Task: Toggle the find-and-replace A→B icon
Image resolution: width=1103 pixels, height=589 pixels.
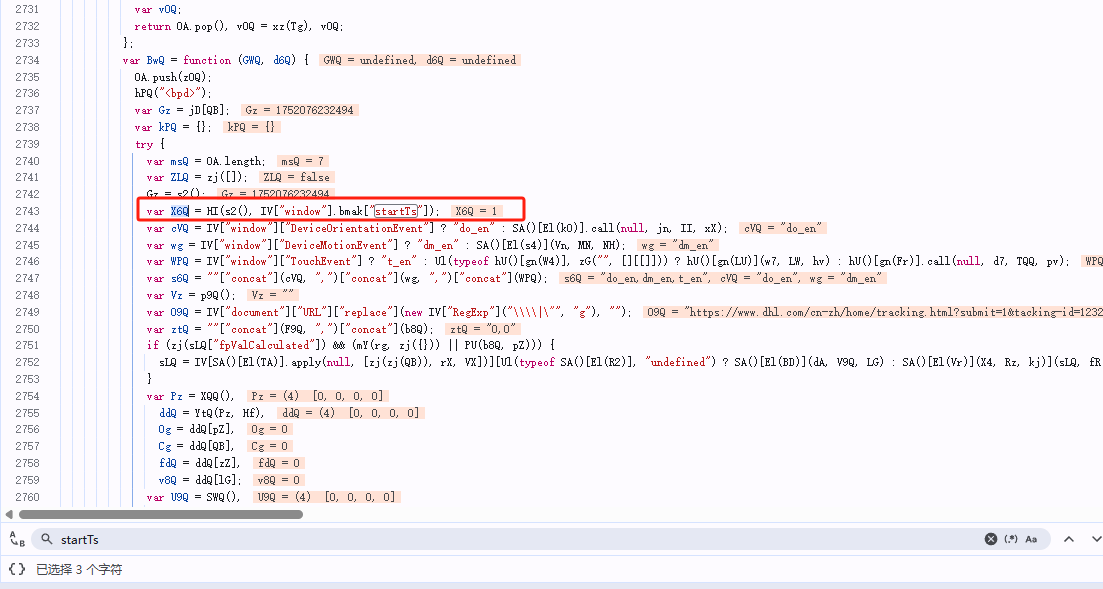Action: click(x=18, y=539)
